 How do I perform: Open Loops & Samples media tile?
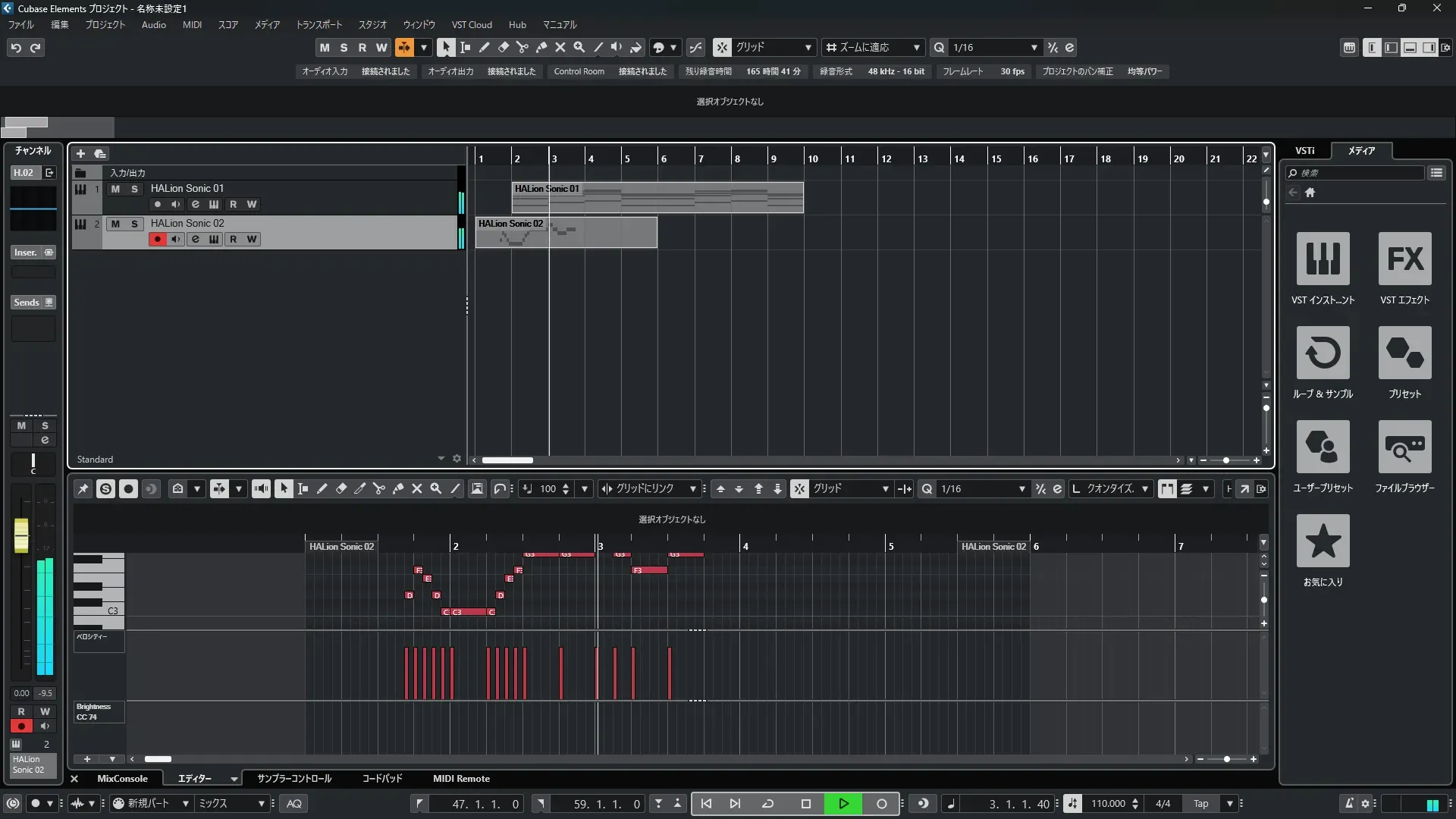click(x=1323, y=353)
